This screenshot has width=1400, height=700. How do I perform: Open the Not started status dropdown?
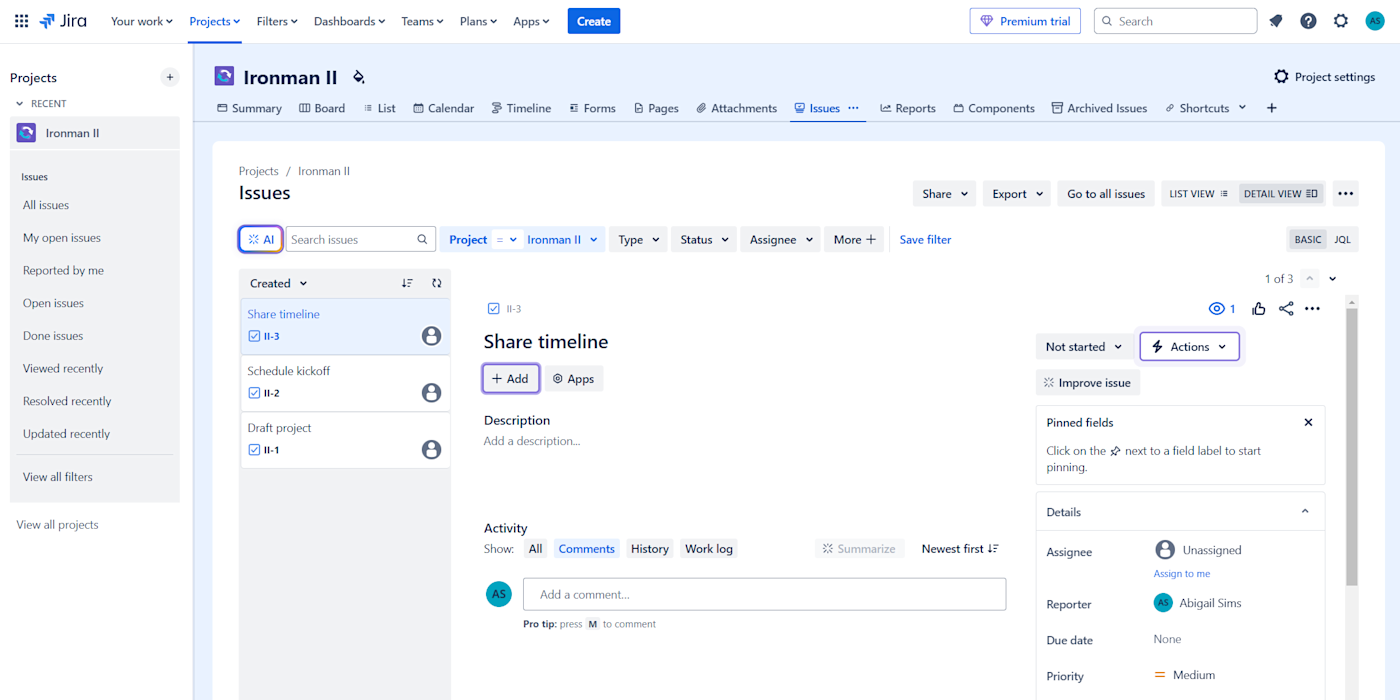[1085, 347]
